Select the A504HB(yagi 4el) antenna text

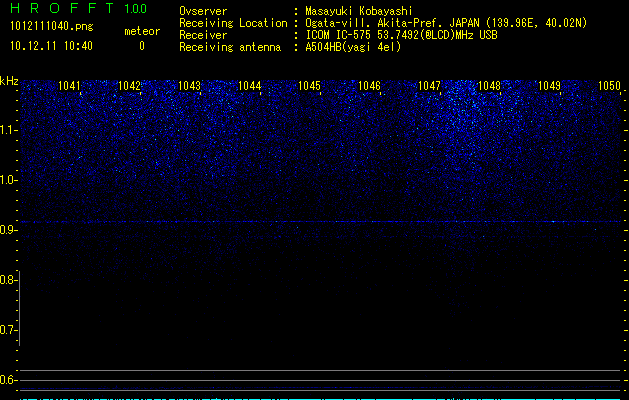point(353,47)
